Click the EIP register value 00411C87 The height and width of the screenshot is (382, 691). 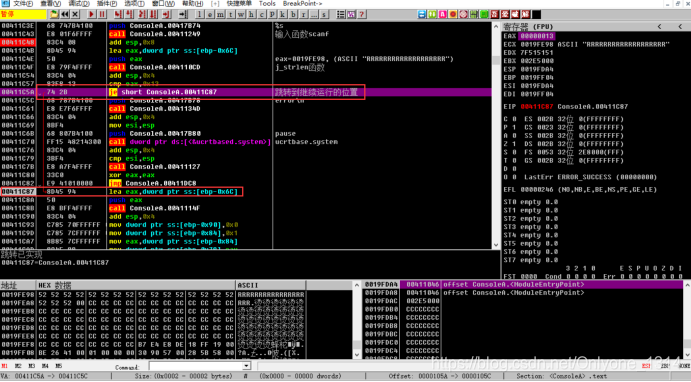pyautogui.click(x=537, y=107)
